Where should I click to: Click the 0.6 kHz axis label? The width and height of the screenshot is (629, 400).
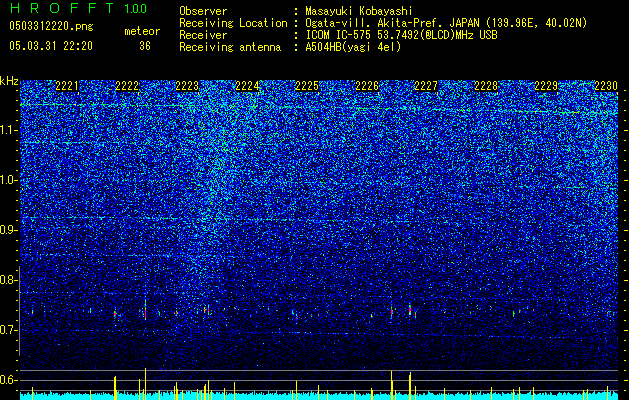[9, 380]
